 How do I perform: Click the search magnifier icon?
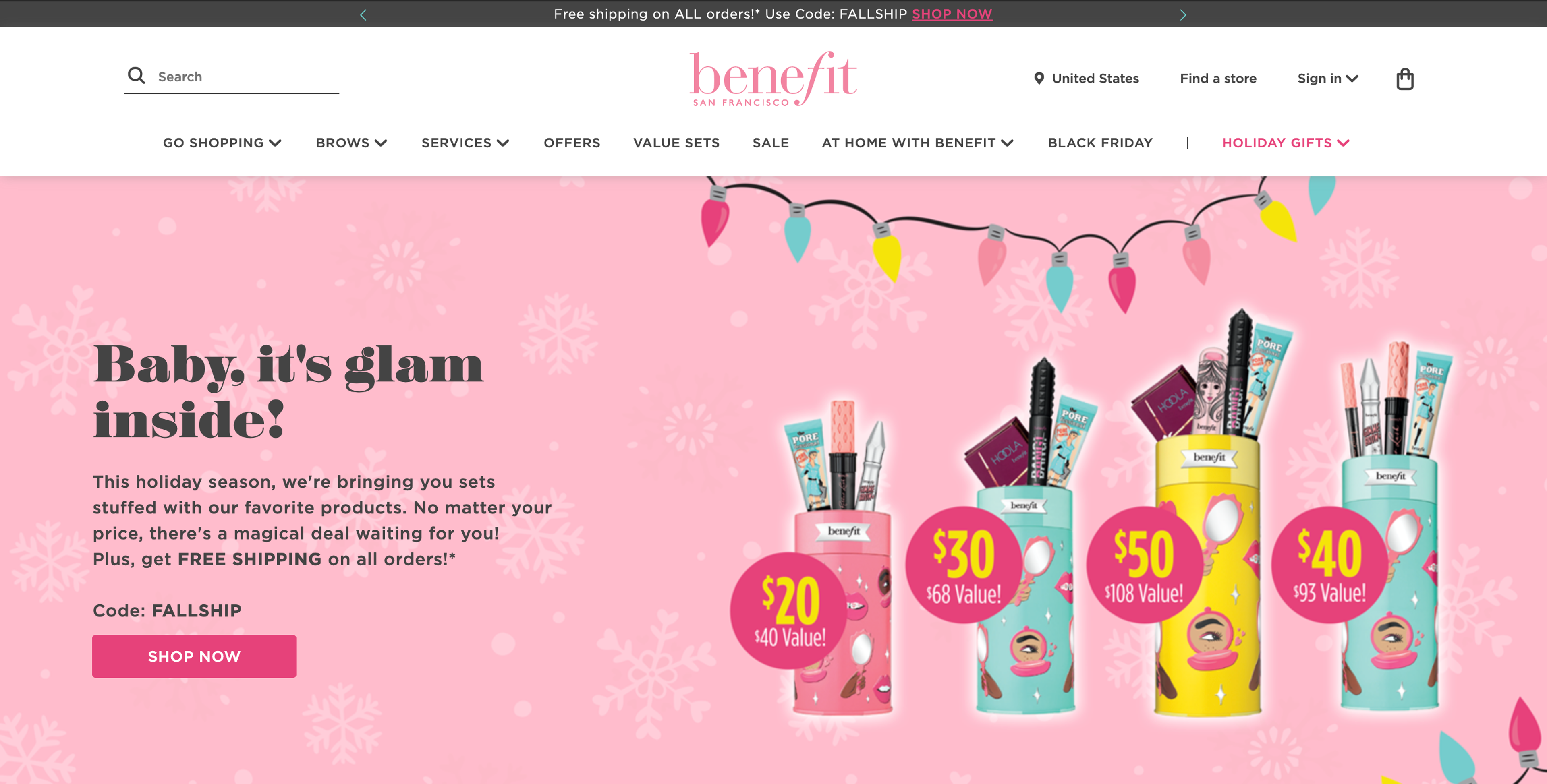point(136,76)
